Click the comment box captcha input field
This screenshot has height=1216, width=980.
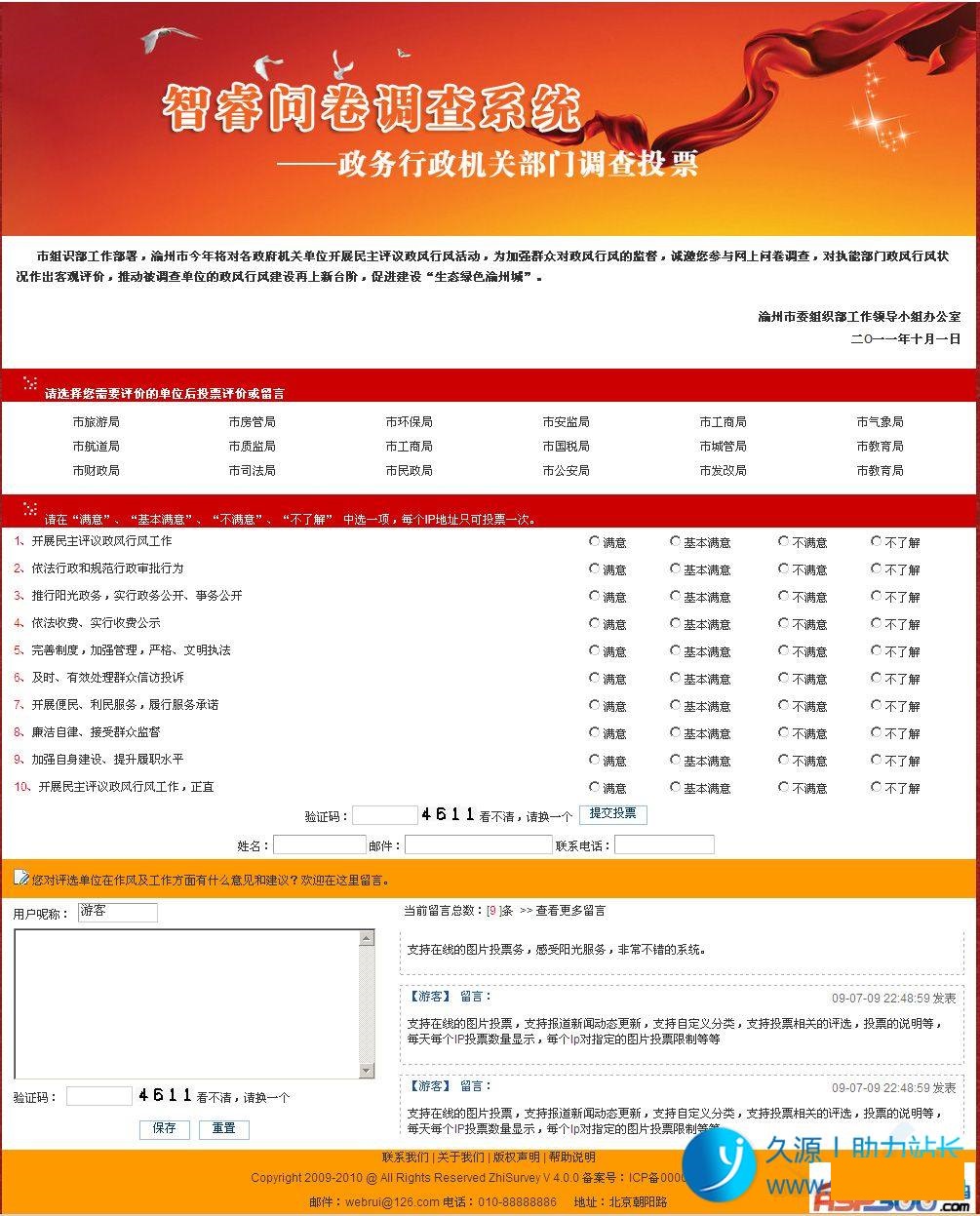pyautogui.click(x=98, y=1096)
